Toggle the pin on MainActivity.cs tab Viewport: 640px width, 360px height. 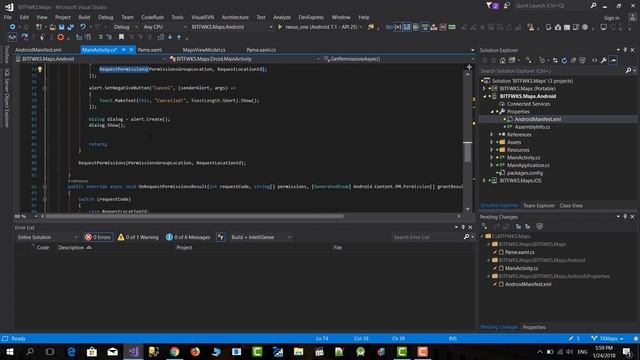(123, 50)
